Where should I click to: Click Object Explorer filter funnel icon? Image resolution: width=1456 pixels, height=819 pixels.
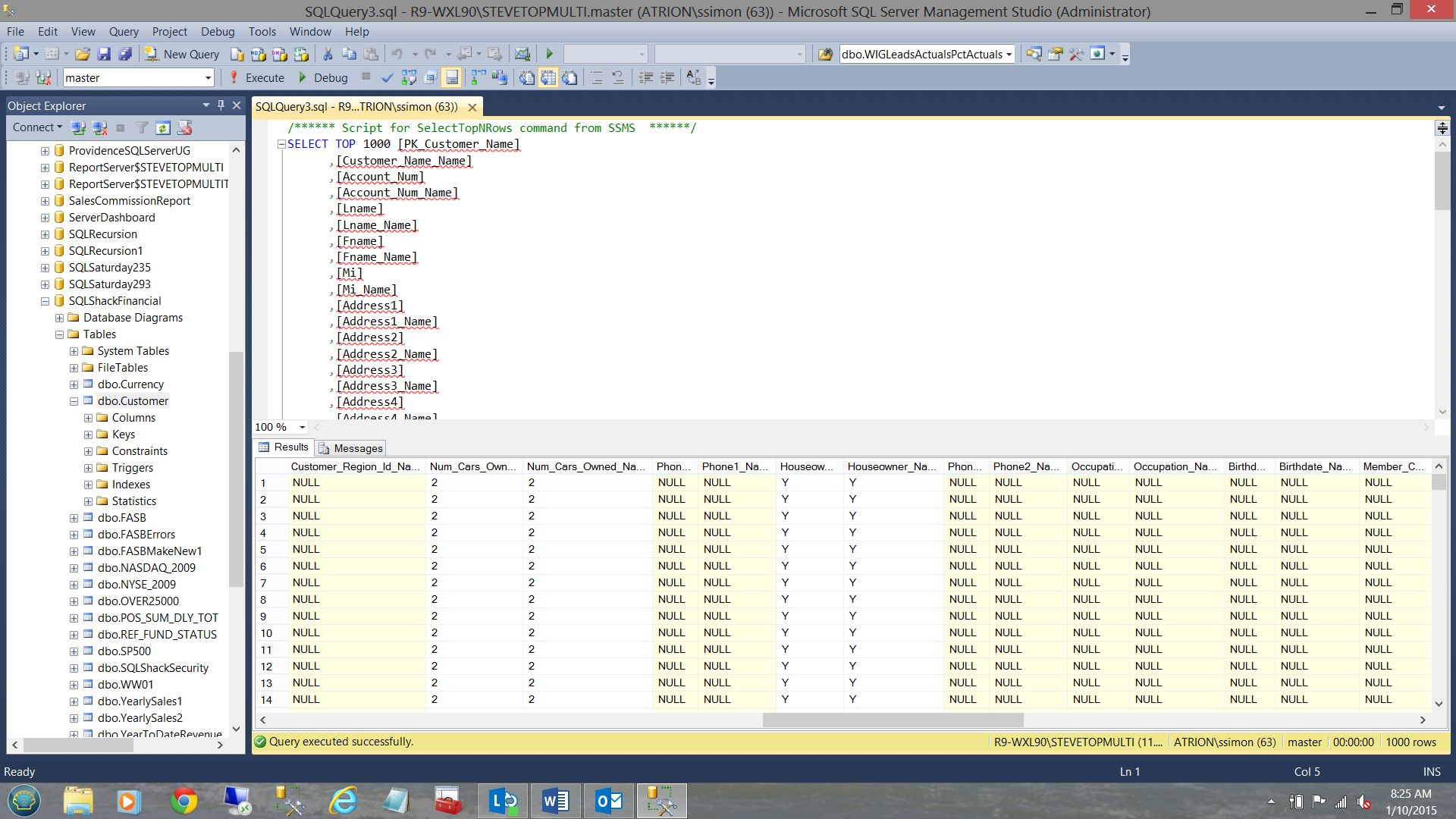[142, 127]
